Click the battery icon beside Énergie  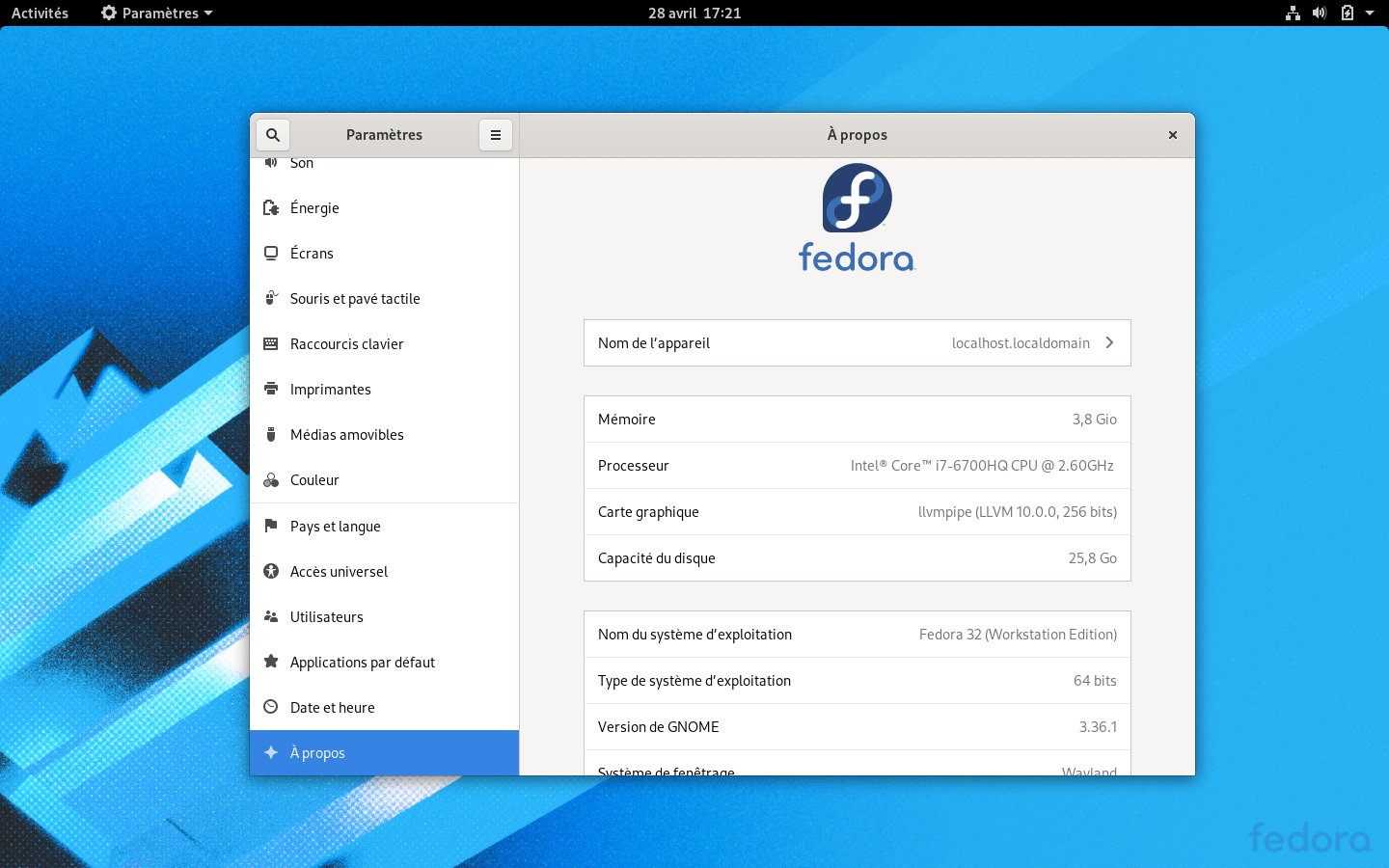click(271, 208)
